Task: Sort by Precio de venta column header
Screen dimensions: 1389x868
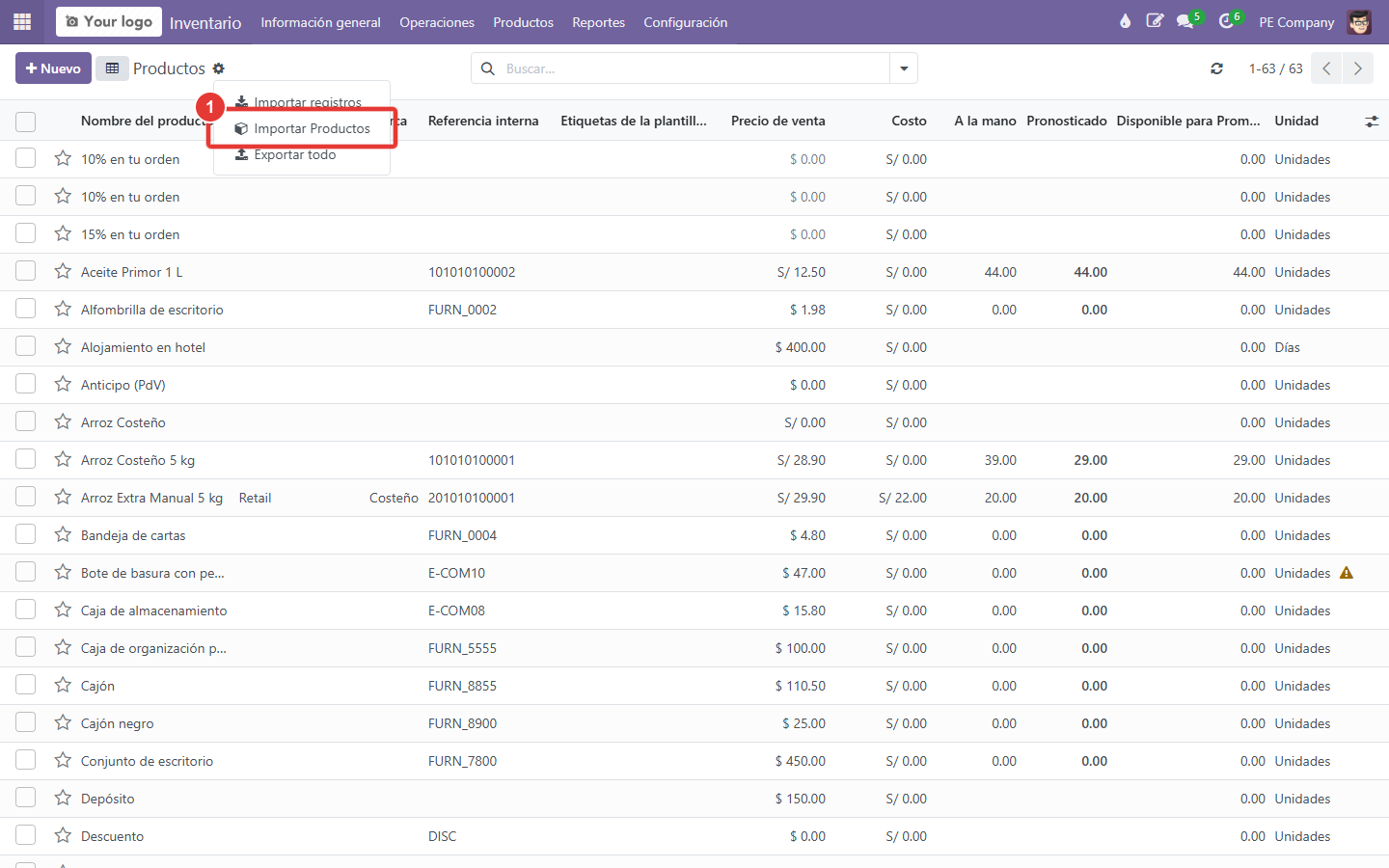Action: (x=778, y=122)
